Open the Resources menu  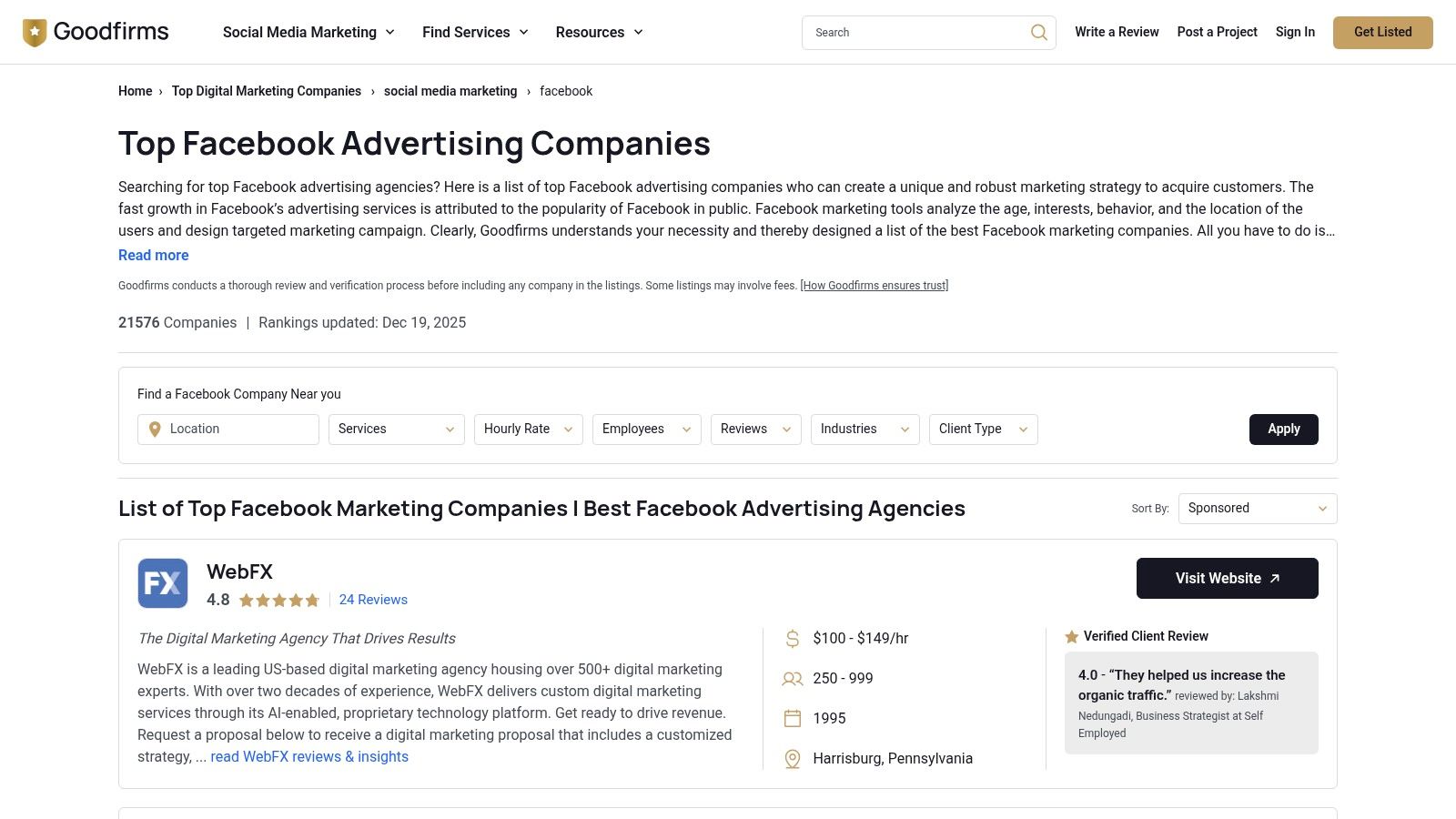pos(598,32)
